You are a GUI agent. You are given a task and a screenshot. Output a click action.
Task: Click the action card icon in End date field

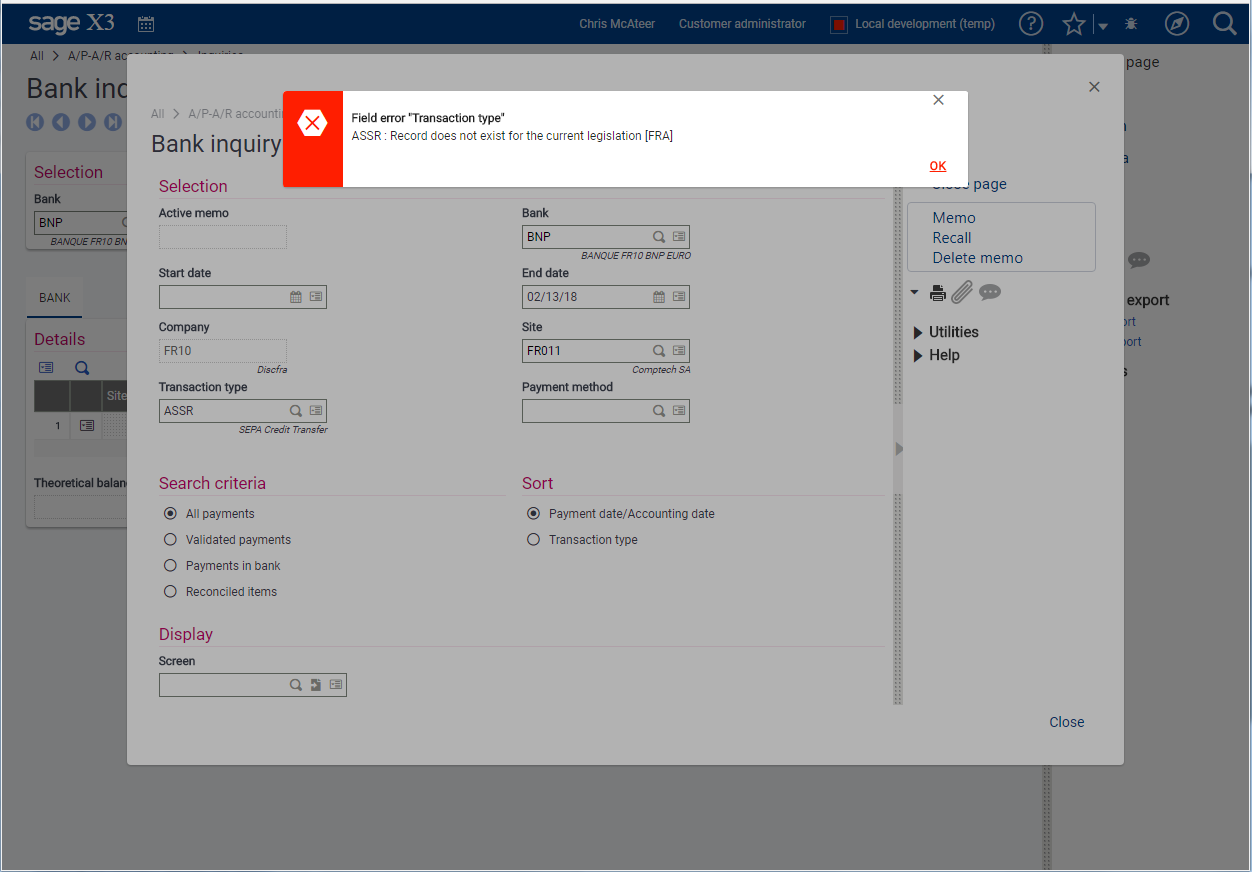(x=679, y=297)
